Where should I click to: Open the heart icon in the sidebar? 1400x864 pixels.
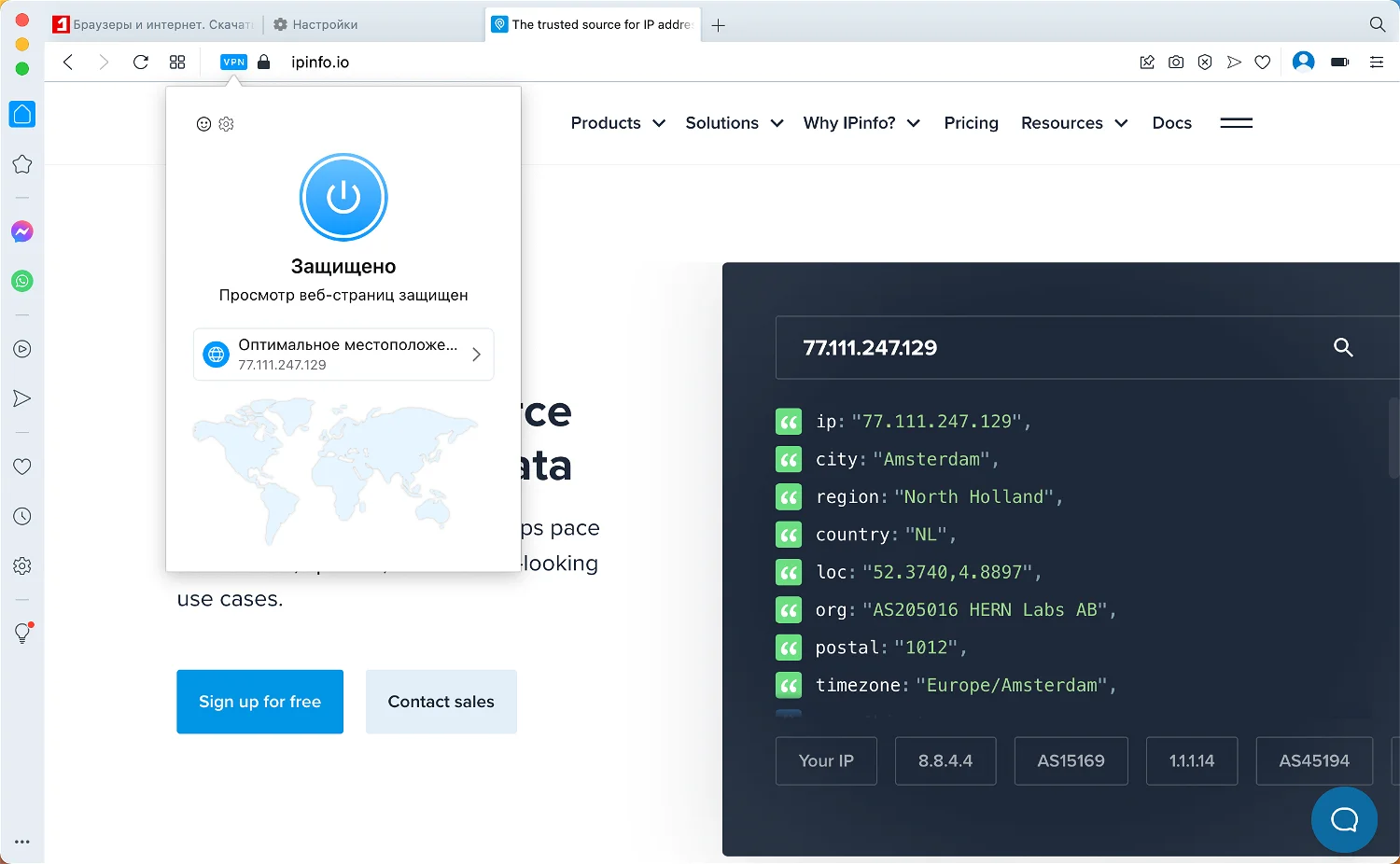[x=22, y=467]
